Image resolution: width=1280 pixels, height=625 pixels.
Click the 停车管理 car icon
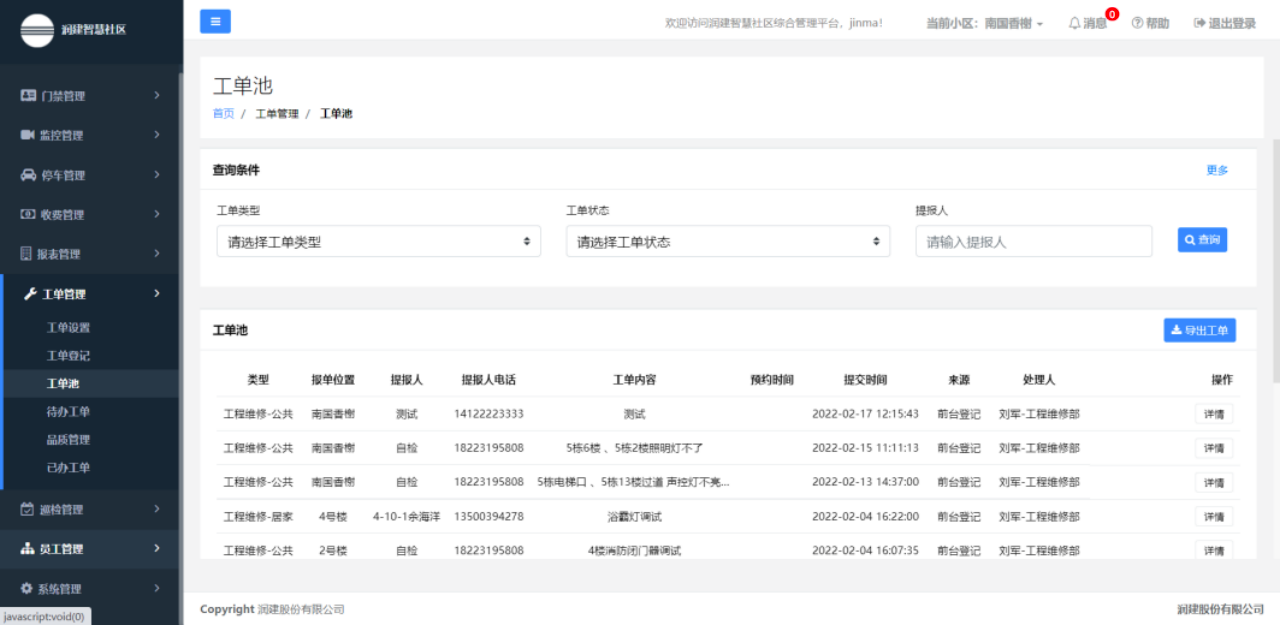(x=28, y=175)
